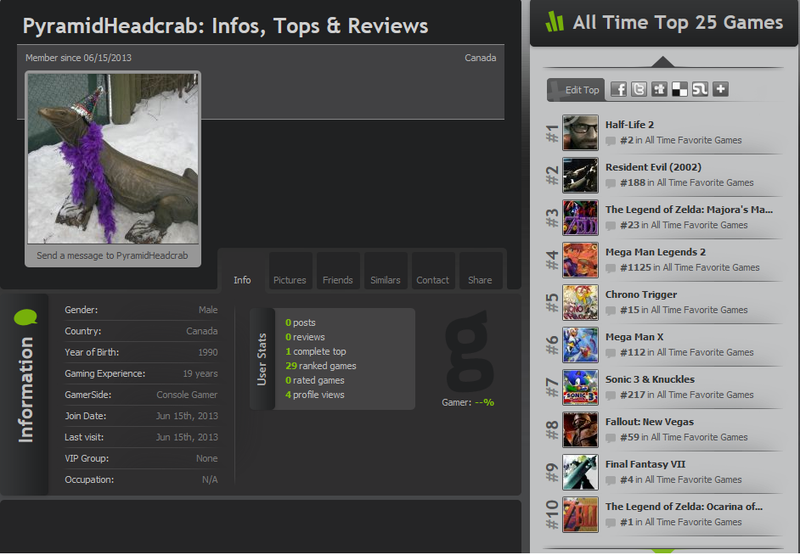Click the Delicious share icon

click(680, 89)
